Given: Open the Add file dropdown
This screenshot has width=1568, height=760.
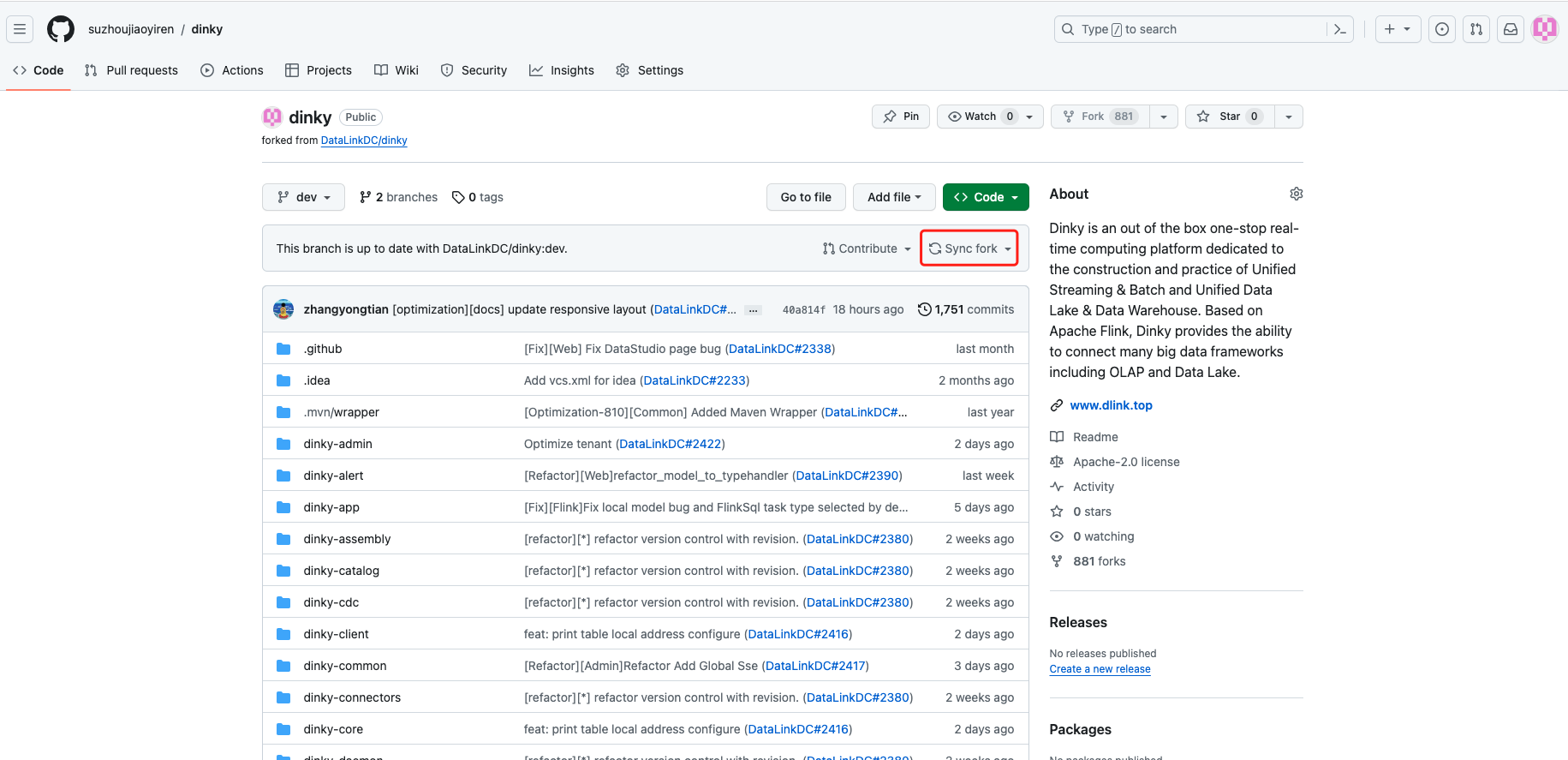Looking at the screenshot, I should pos(894,197).
